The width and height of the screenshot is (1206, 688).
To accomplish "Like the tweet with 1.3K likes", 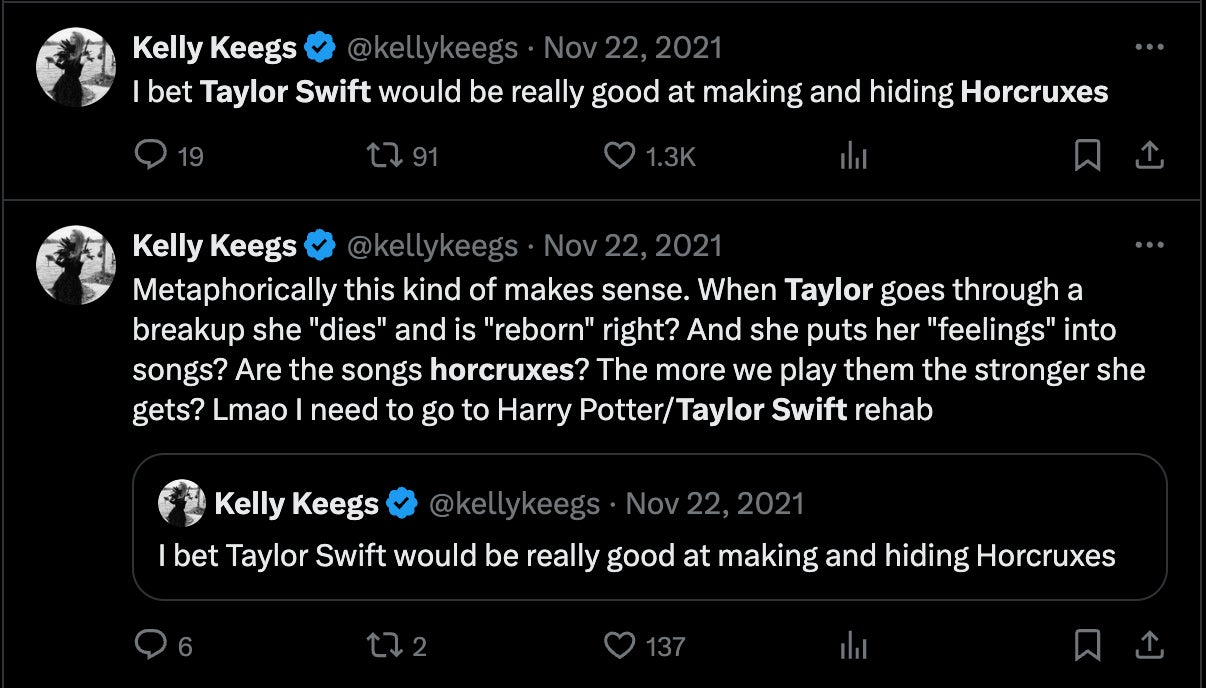I will (x=620, y=155).
